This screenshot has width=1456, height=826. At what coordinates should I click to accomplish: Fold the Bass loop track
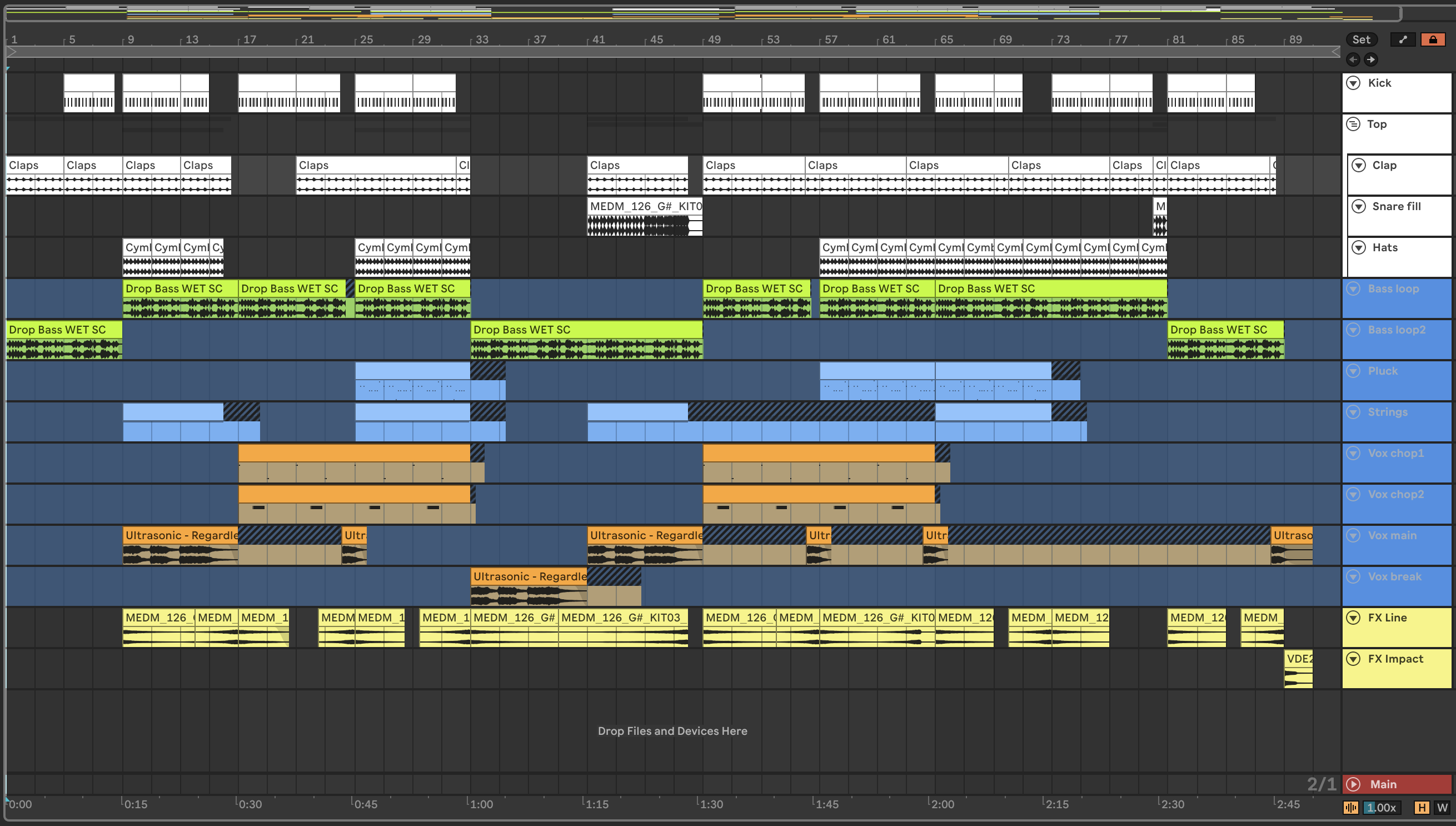pyautogui.click(x=1353, y=288)
